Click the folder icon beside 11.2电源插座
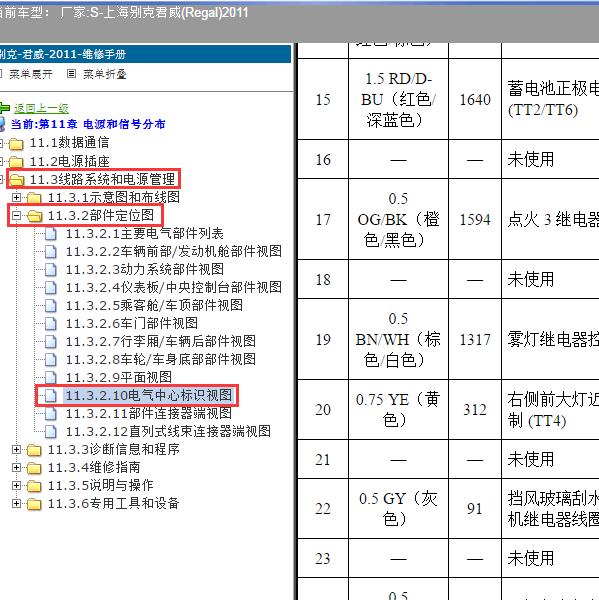The width and height of the screenshot is (599, 600). click(x=16, y=162)
